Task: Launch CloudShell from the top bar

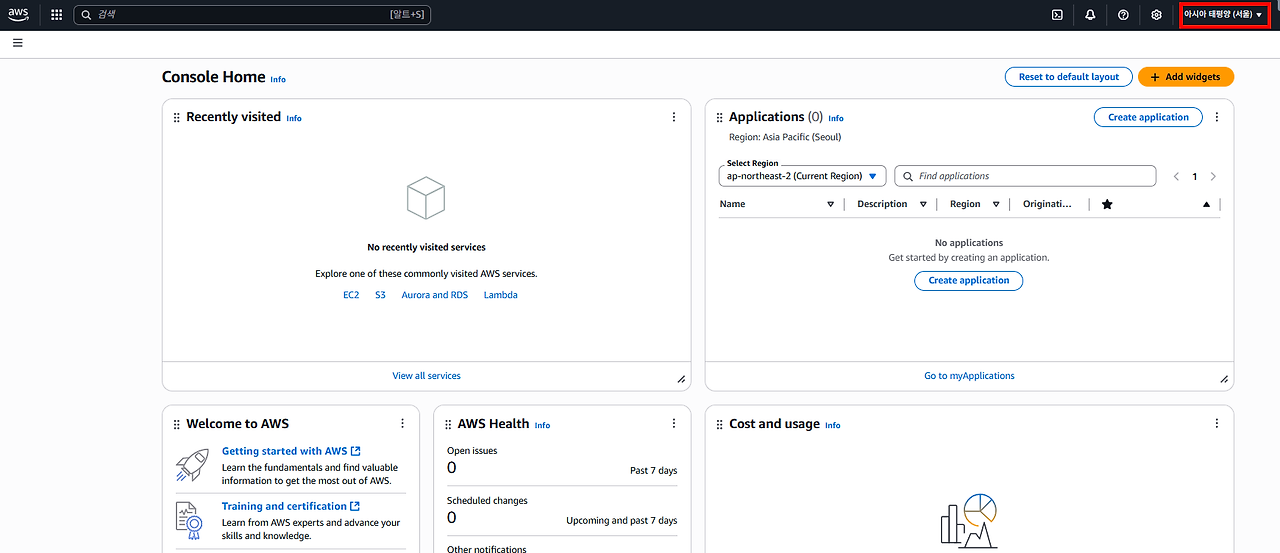Action: click(x=1057, y=15)
